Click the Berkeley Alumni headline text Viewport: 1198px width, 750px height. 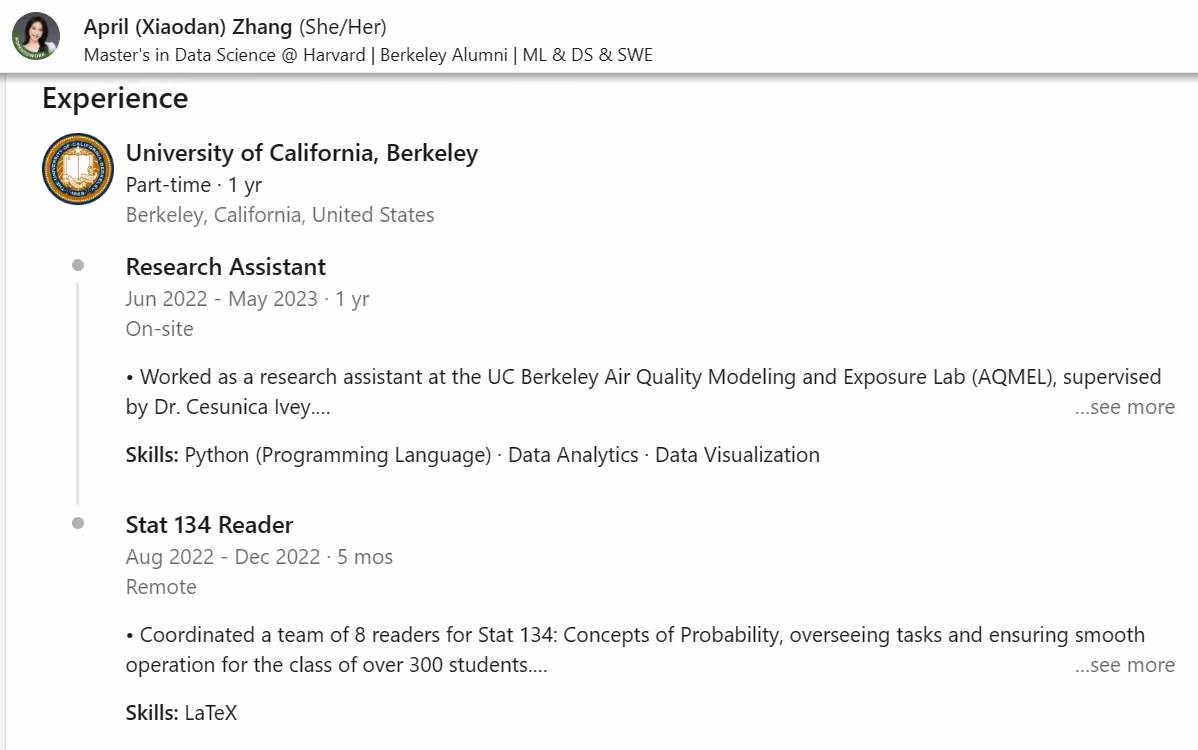pyautogui.click(x=443, y=55)
